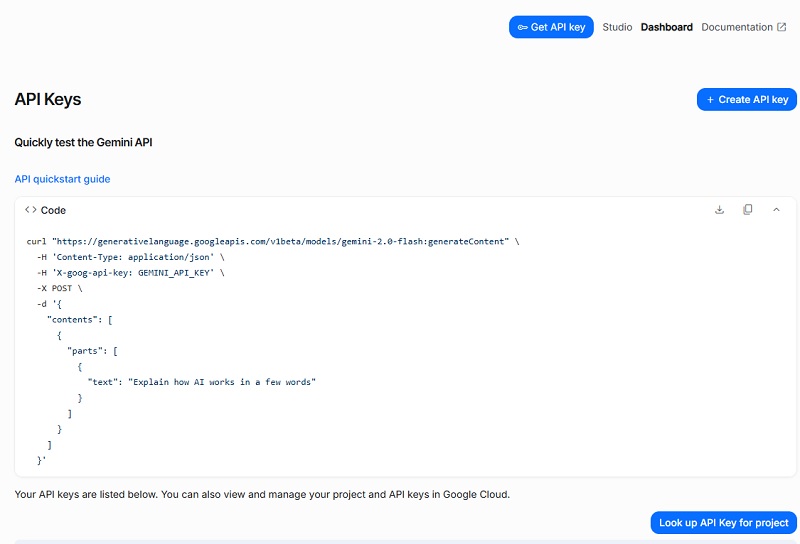Open the Studio tab

click(617, 28)
